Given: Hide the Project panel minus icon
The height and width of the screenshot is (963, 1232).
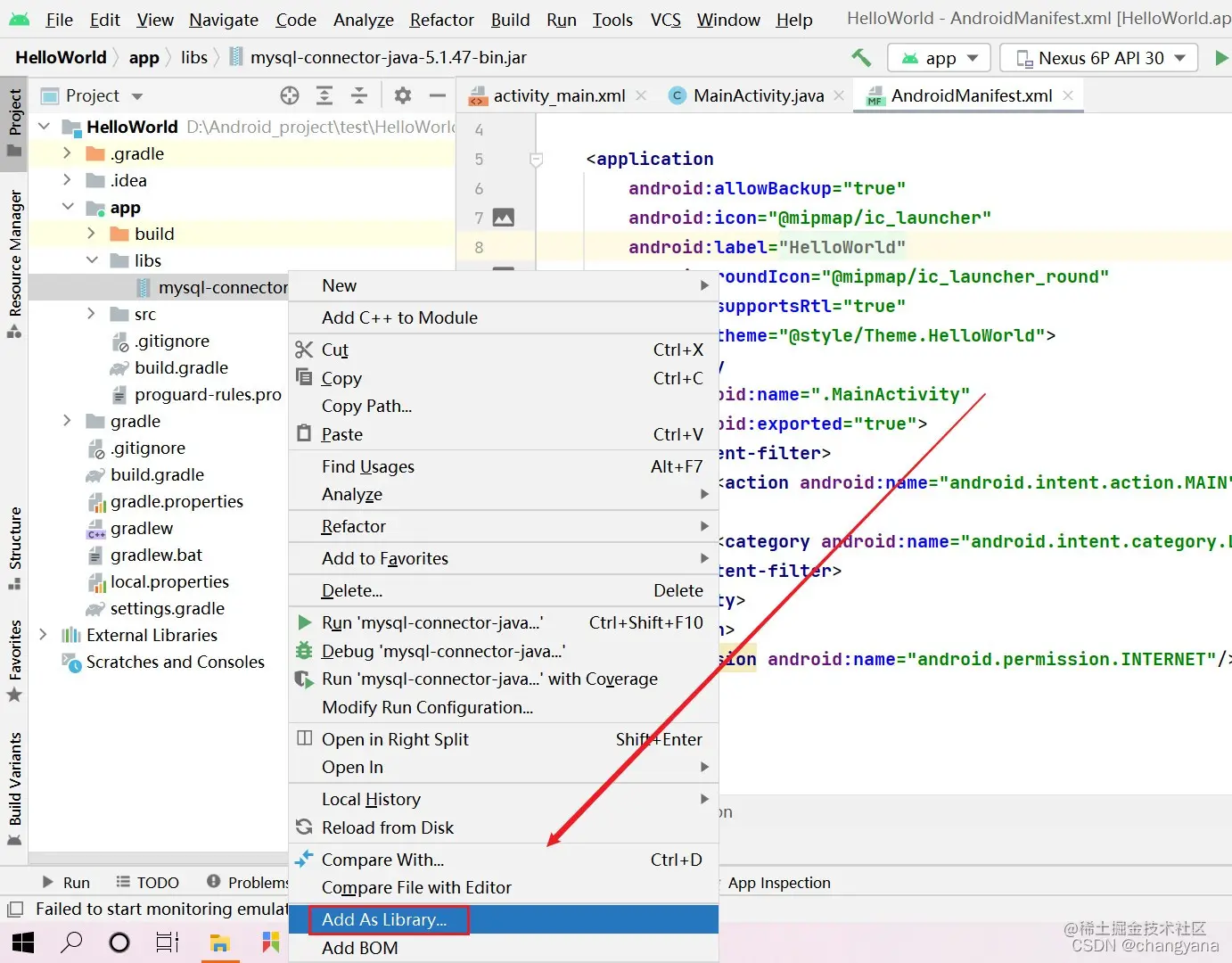Looking at the screenshot, I should tap(438, 95).
